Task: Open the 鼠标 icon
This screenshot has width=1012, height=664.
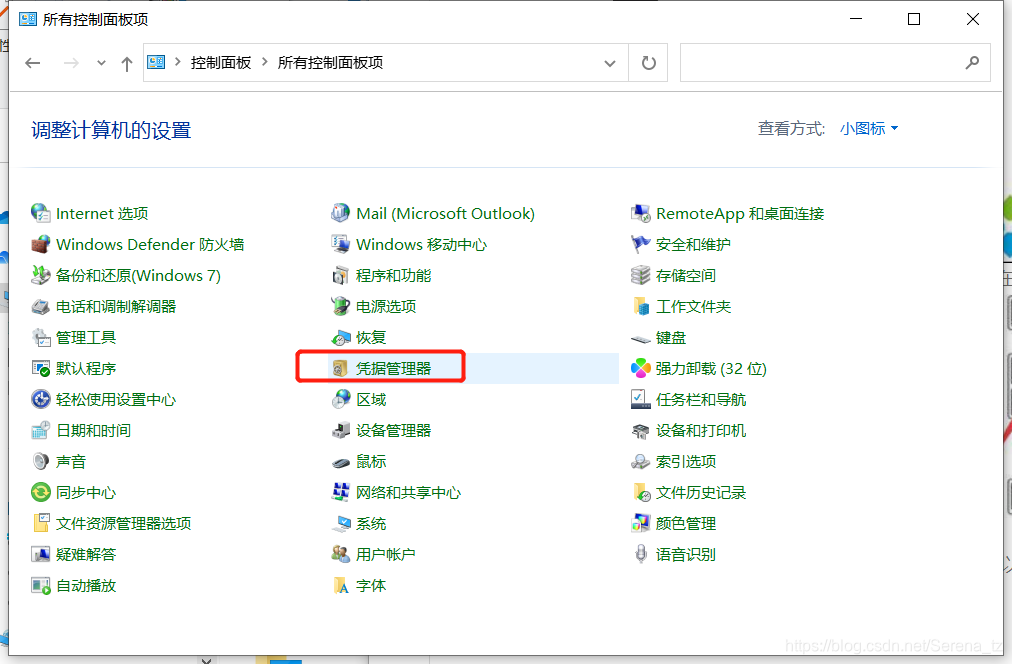Action: click(341, 461)
